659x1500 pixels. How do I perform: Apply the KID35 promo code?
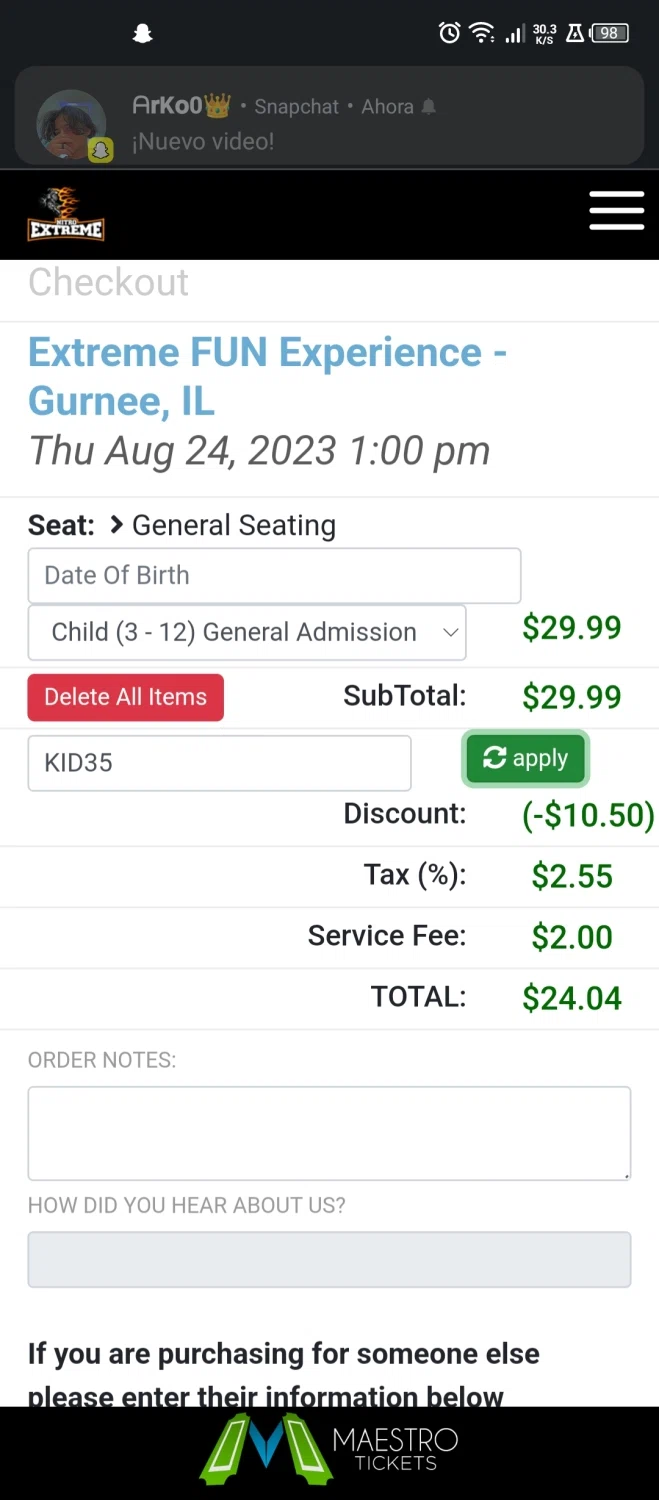coord(525,759)
